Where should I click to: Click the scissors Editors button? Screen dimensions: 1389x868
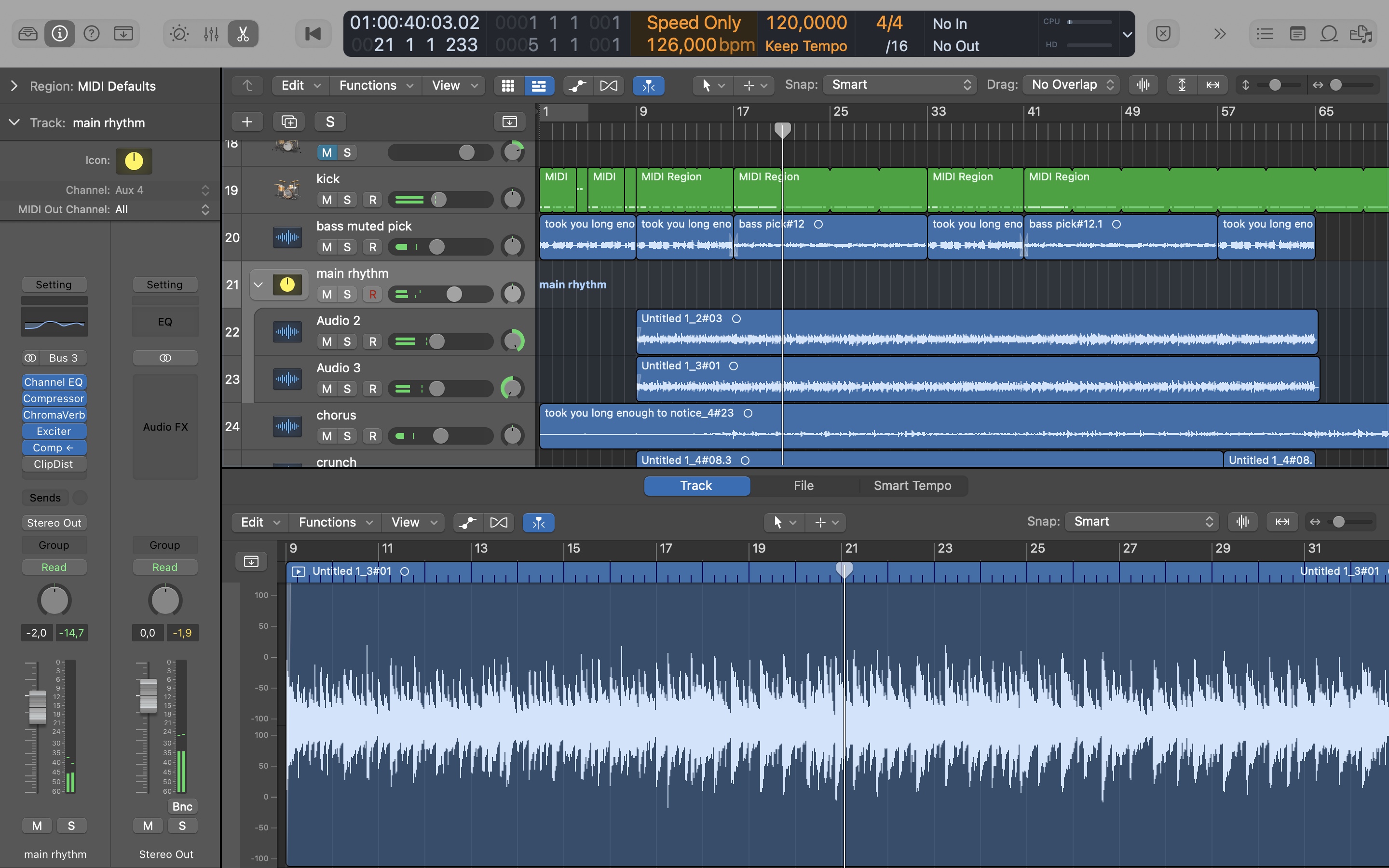(243, 34)
